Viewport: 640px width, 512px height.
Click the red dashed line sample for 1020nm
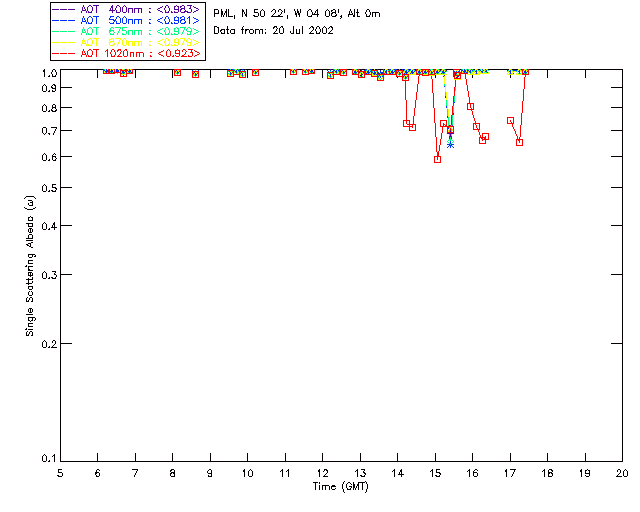(x=64, y=53)
